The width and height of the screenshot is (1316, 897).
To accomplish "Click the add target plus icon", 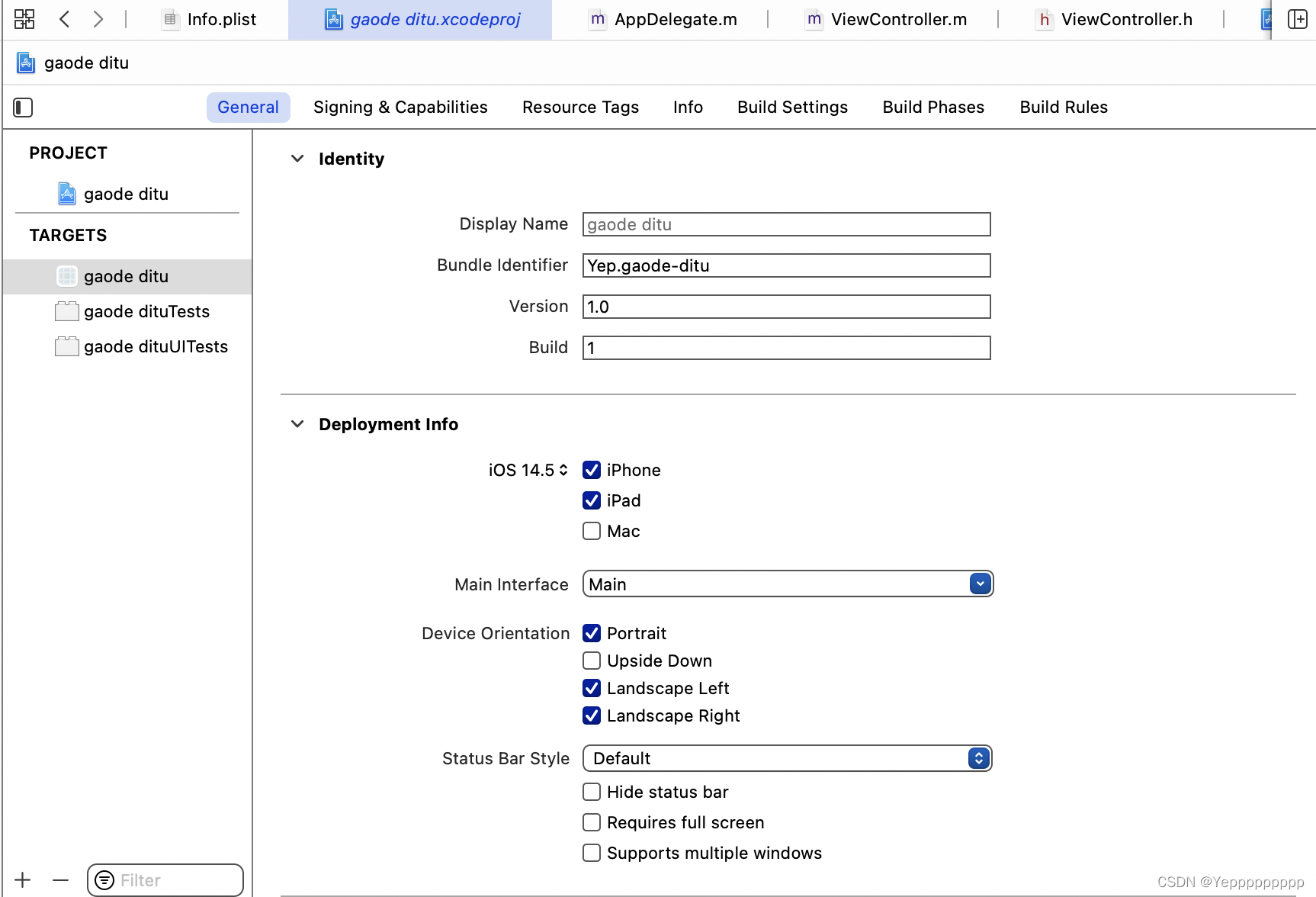I will (23, 880).
